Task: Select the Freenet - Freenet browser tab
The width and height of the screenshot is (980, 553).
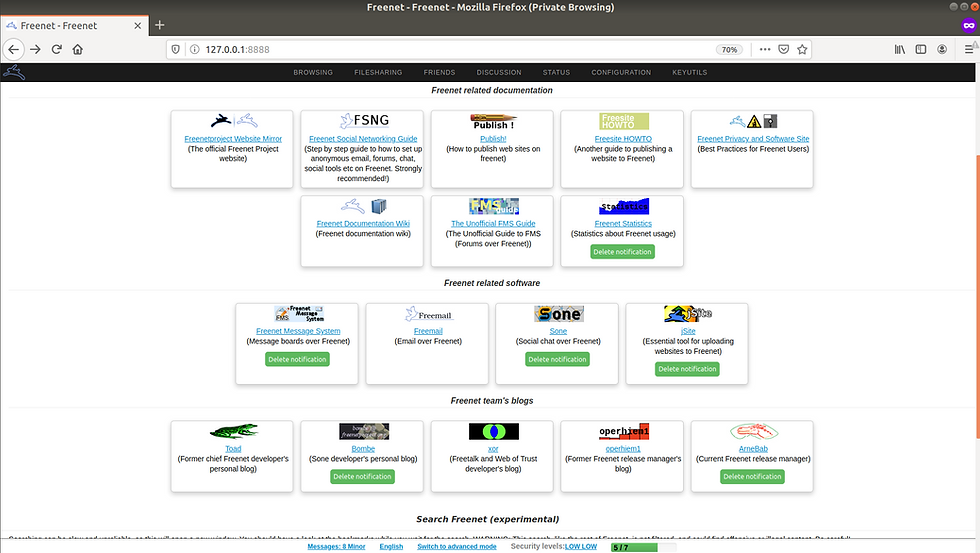Action: pyautogui.click(x=74, y=26)
